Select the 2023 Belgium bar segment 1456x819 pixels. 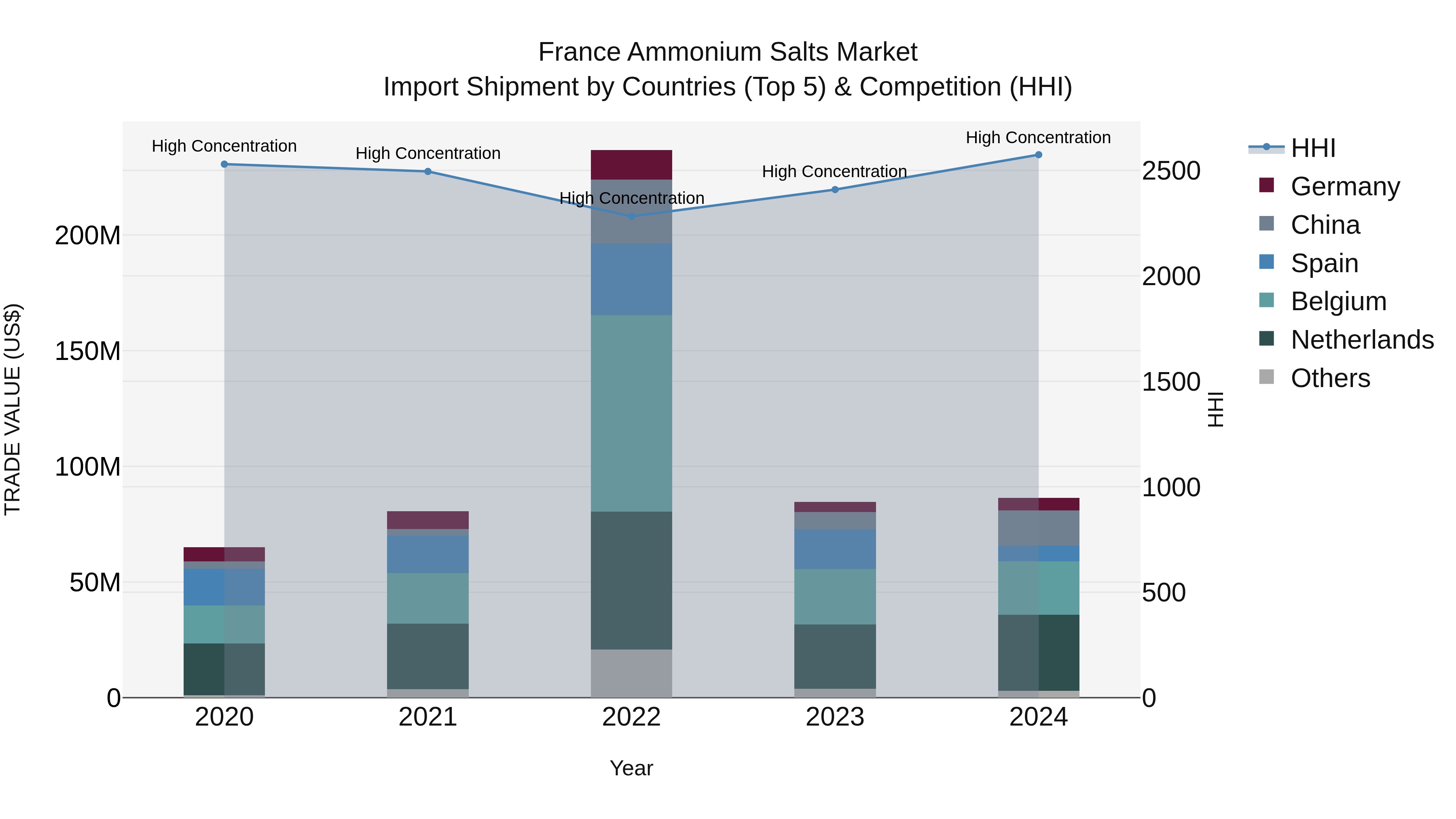tap(835, 596)
